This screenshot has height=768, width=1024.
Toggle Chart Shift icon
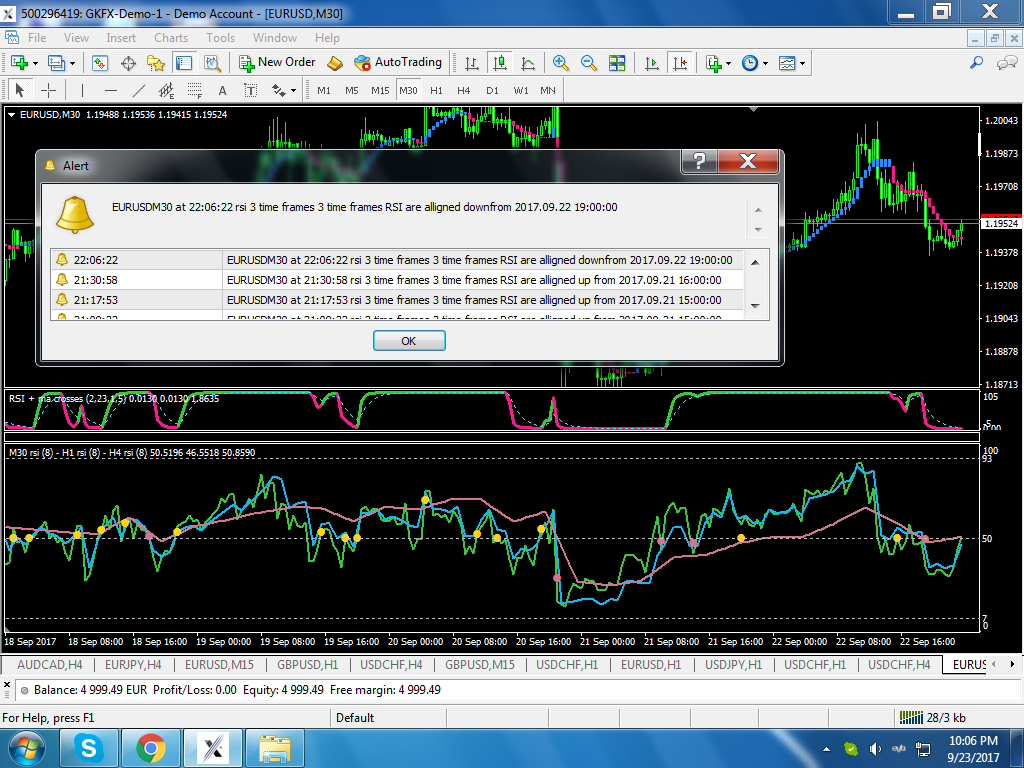click(680, 63)
